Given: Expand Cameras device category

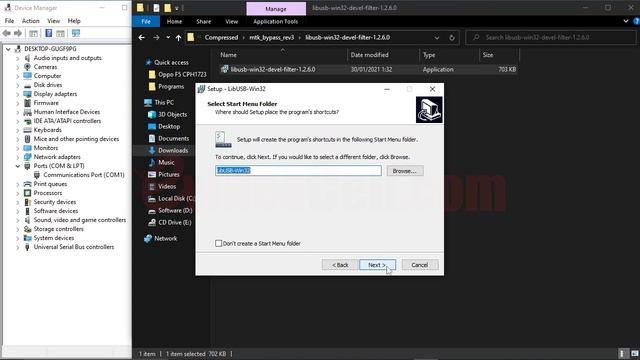Looking at the screenshot, I should [x=18, y=67].
